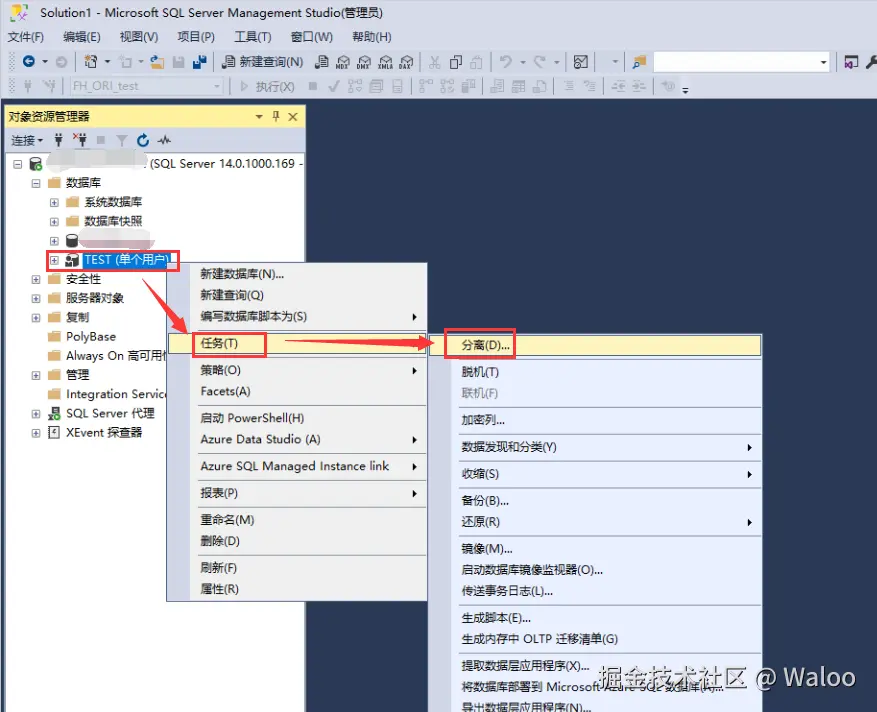Screen dimensions: 877x712
Task: Open the Object Explorer window options dropdown arrow
Action: (259, 116)
